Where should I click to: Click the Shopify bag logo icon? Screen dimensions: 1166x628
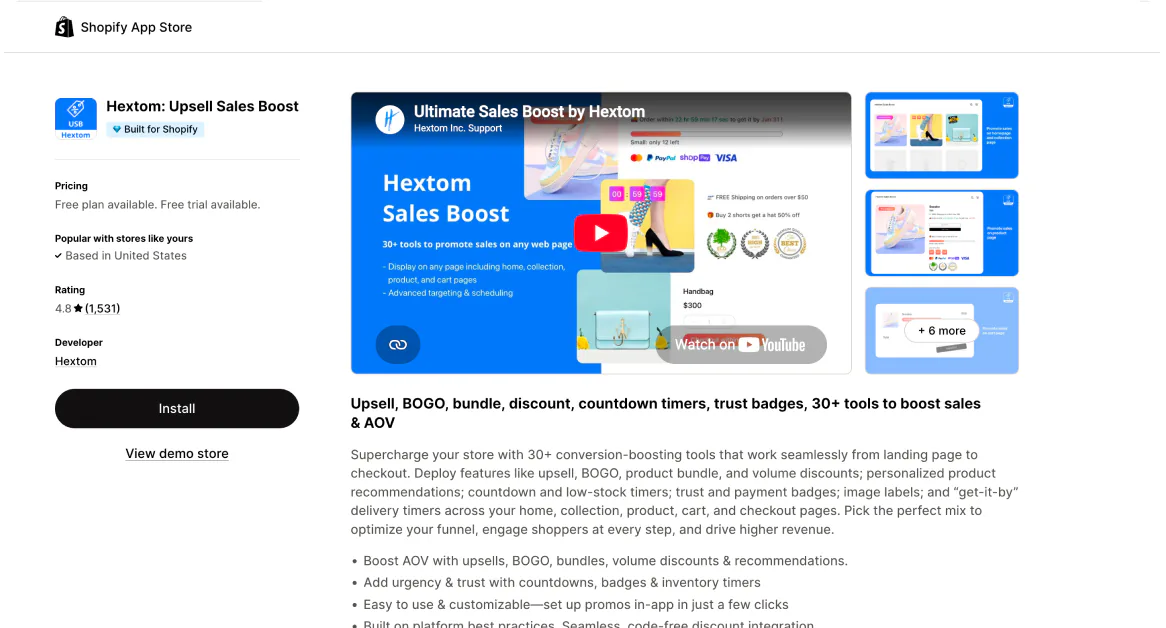click(64, 27)
